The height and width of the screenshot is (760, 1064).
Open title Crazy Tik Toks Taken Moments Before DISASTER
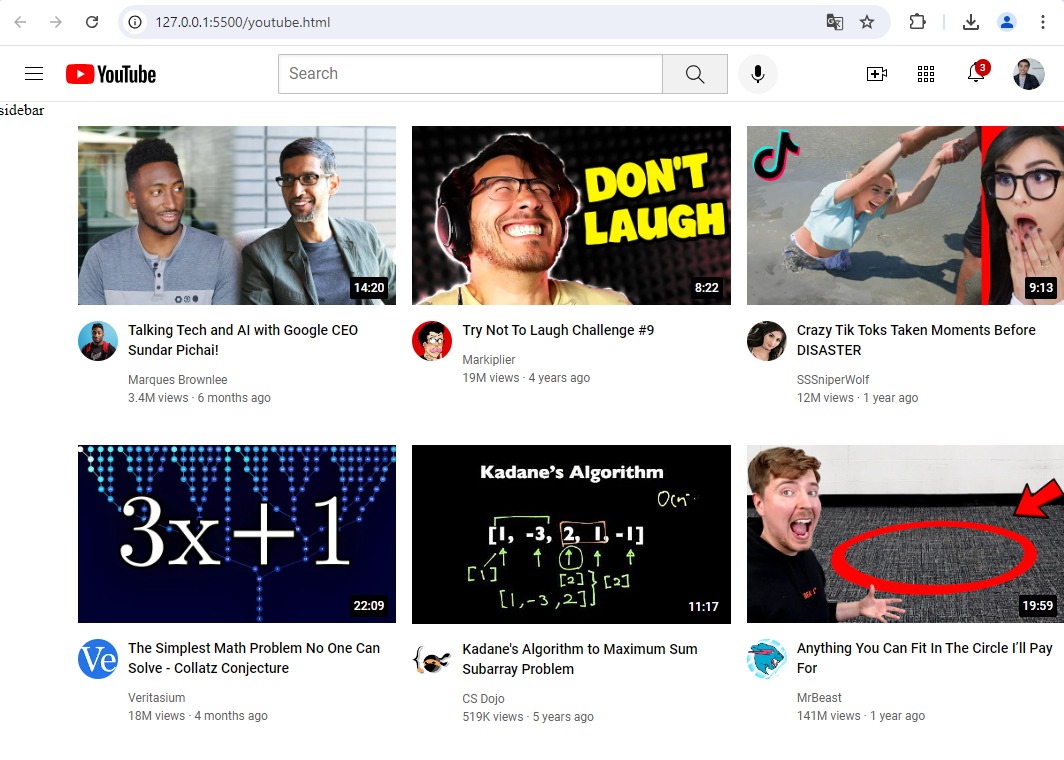pos(916,340)
